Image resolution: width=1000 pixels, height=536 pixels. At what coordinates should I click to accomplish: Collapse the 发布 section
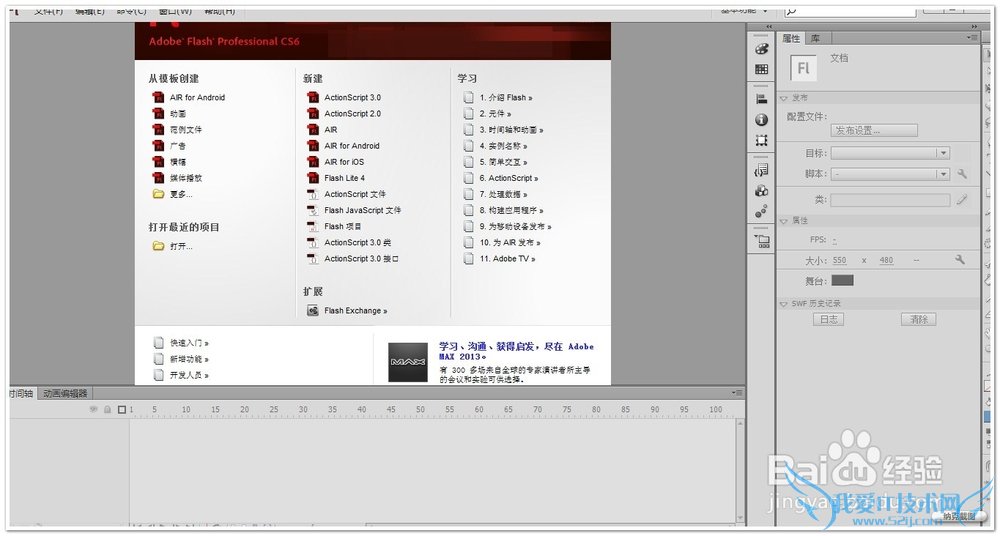click(784, 98)
